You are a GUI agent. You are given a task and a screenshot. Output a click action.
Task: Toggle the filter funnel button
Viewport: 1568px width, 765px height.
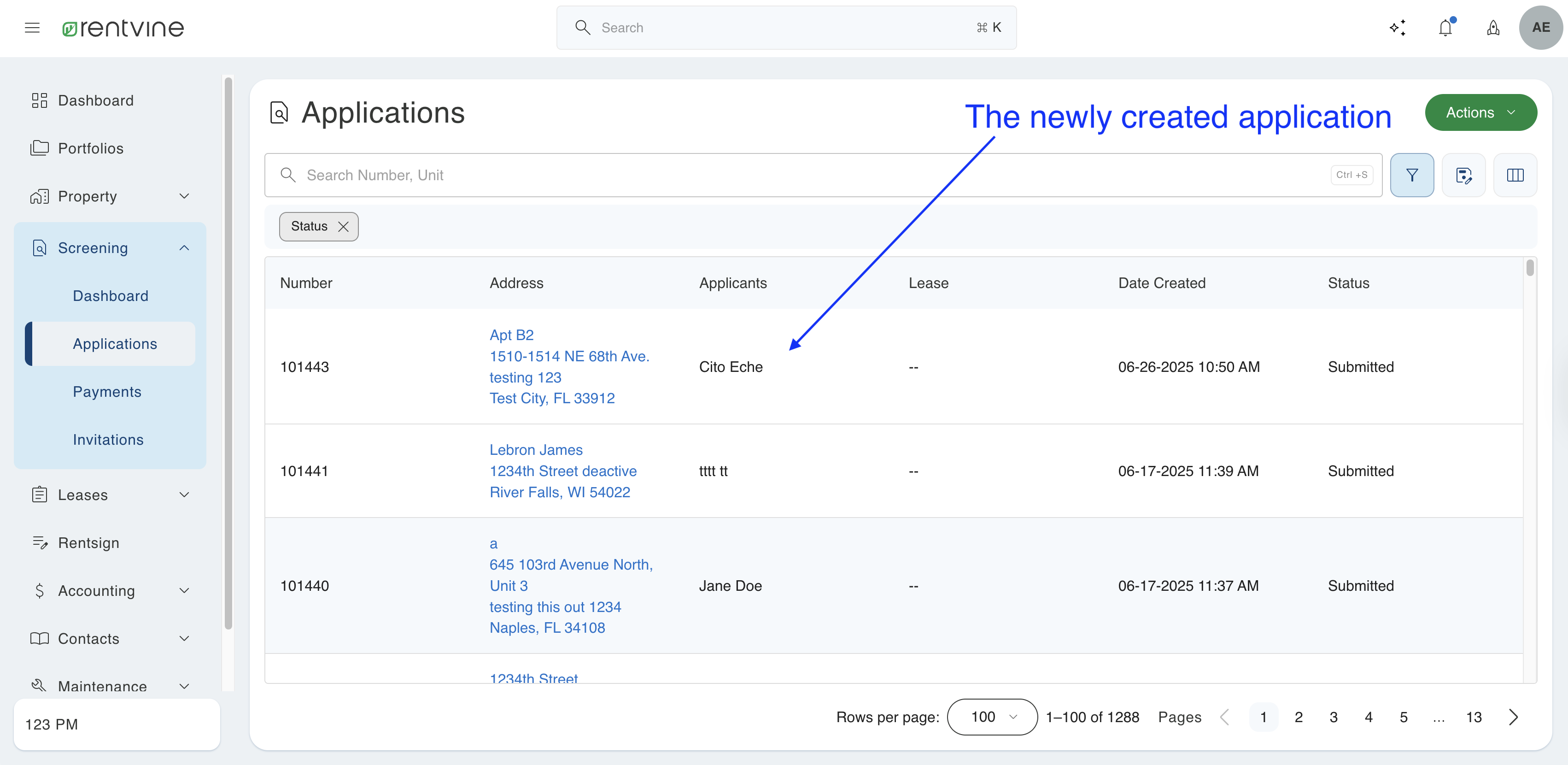(1411, 175)
